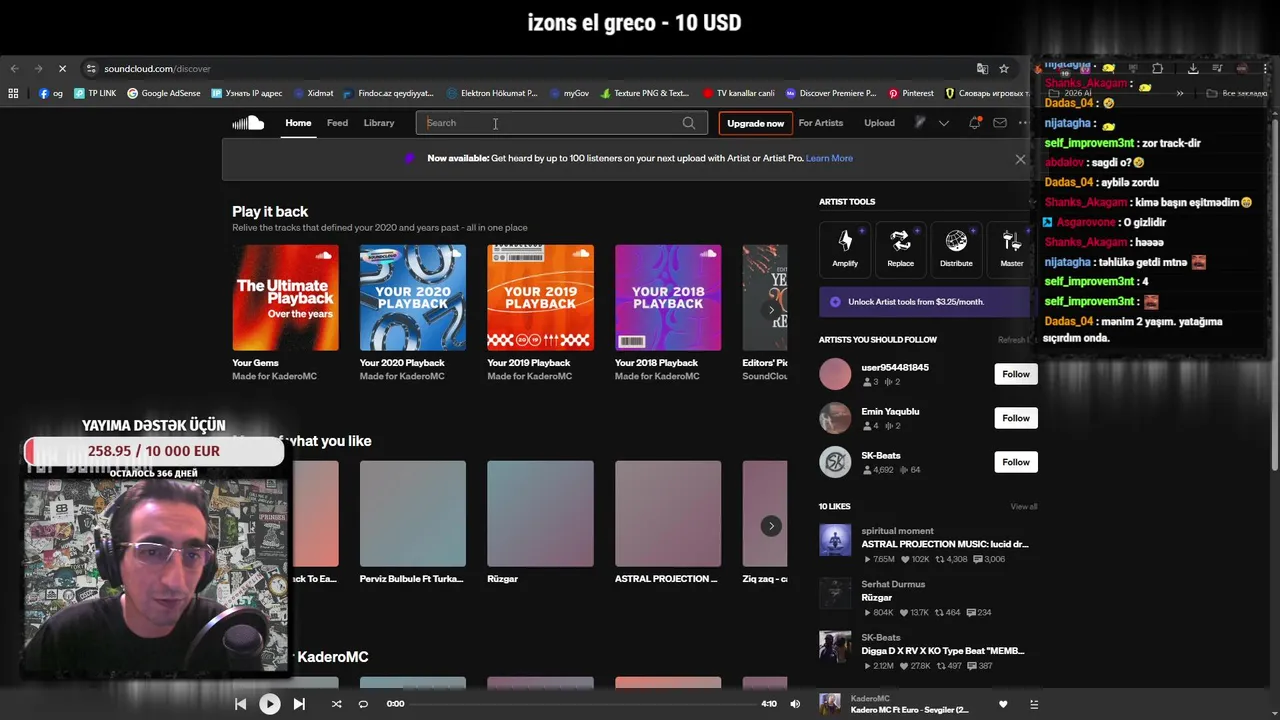Skip to next track
The height and width of the screenshot is (720, 1280).
coord(298,704)
